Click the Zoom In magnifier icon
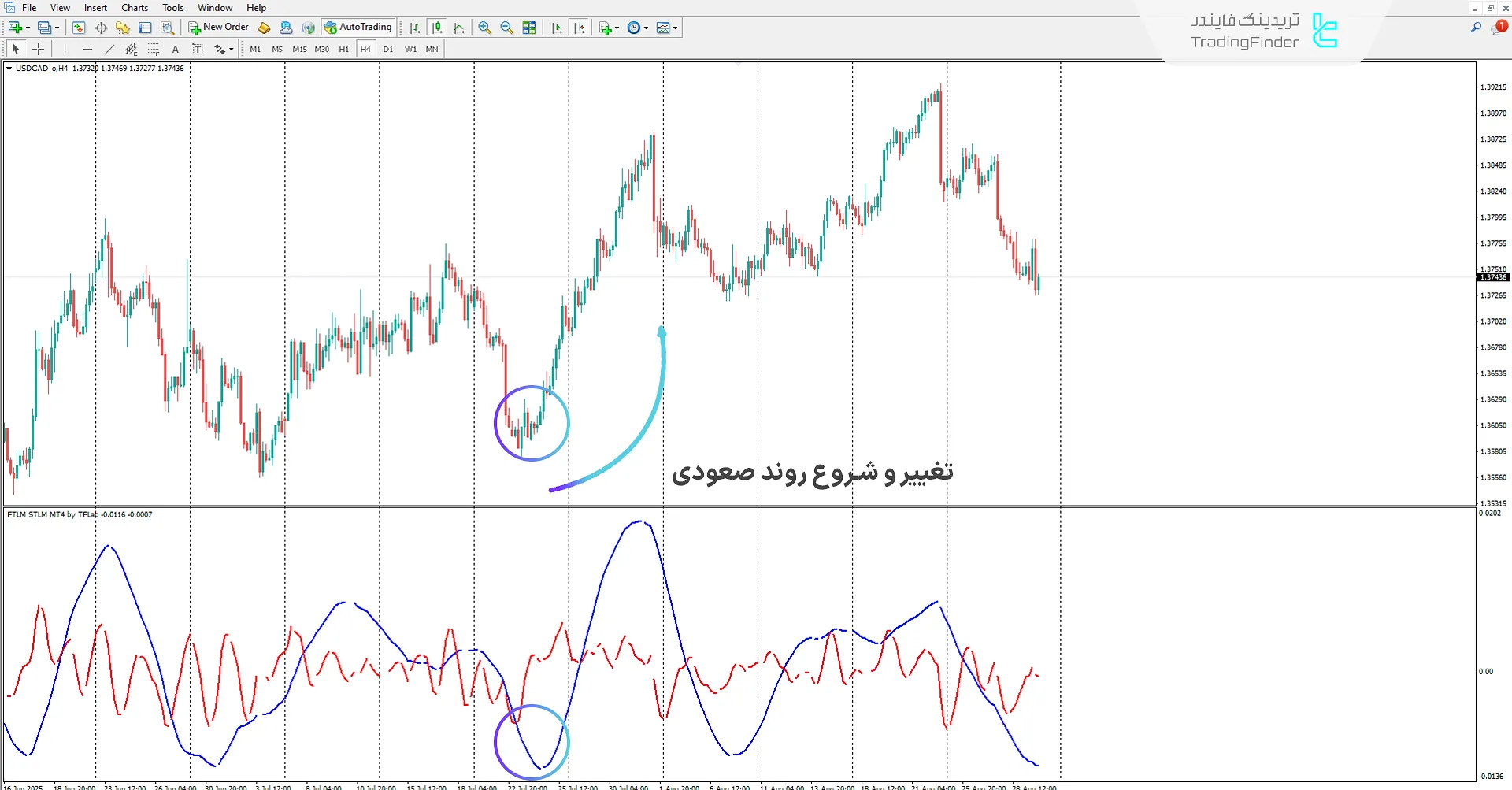 tap(484, 28)
